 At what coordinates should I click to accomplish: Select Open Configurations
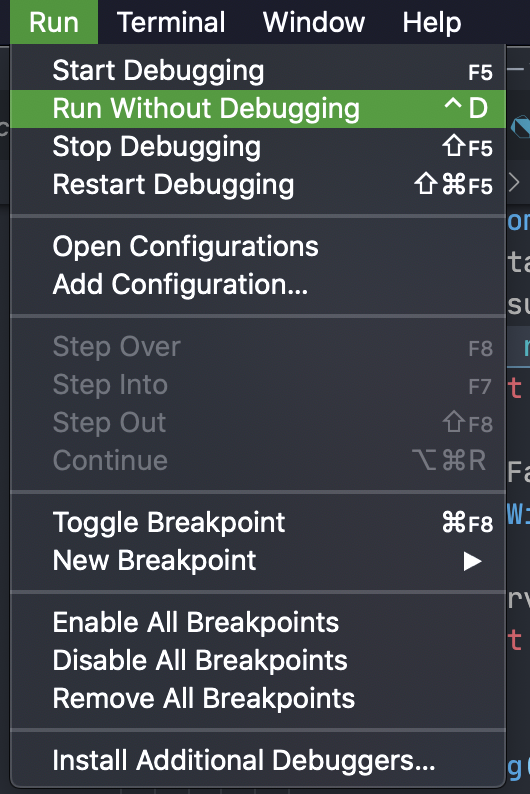(x=258, y=247)
